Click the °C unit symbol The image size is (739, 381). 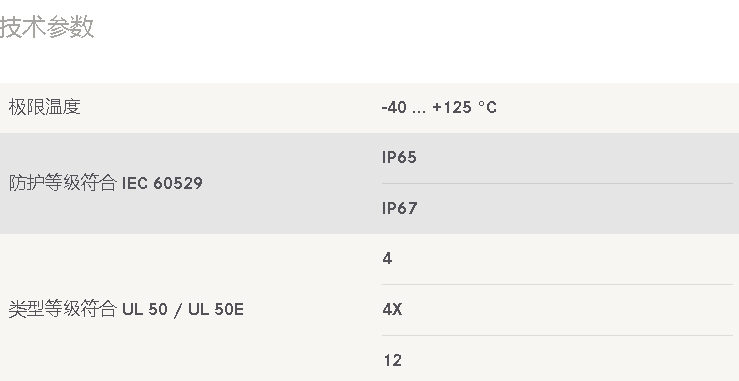(487, 108)
